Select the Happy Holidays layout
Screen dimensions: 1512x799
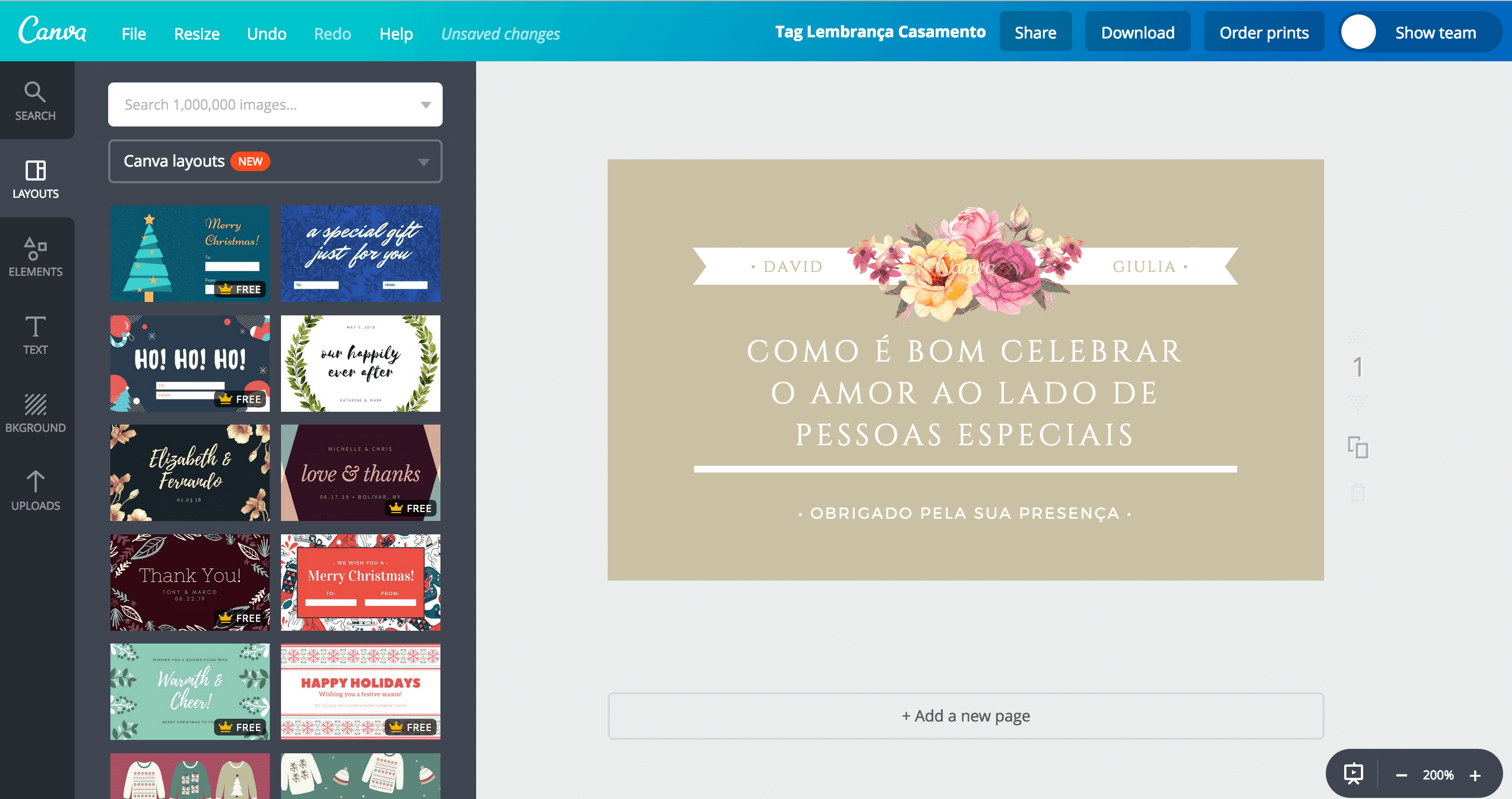pos(360,691)
